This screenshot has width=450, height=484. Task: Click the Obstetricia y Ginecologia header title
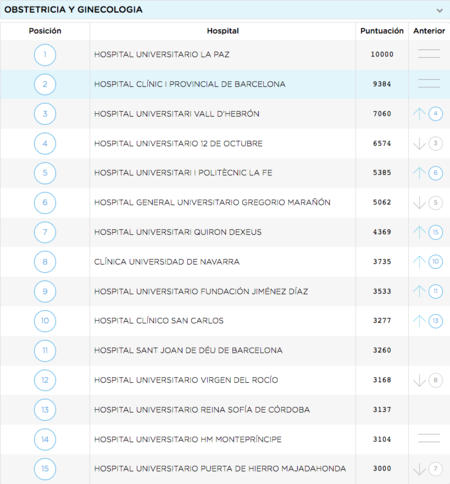point(73,10)
